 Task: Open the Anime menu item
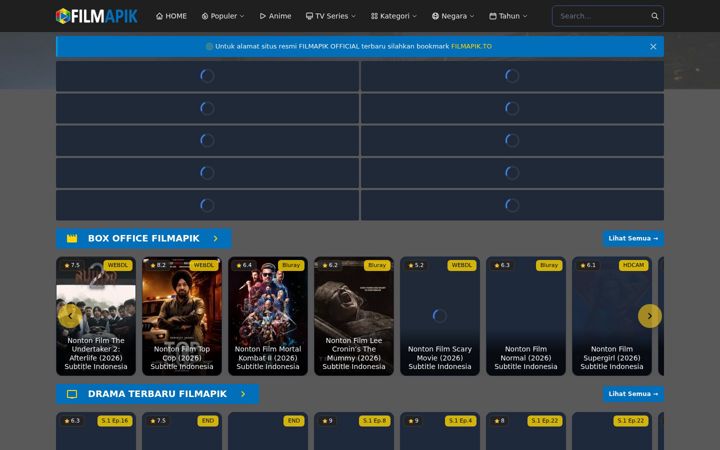pos(275,16)
